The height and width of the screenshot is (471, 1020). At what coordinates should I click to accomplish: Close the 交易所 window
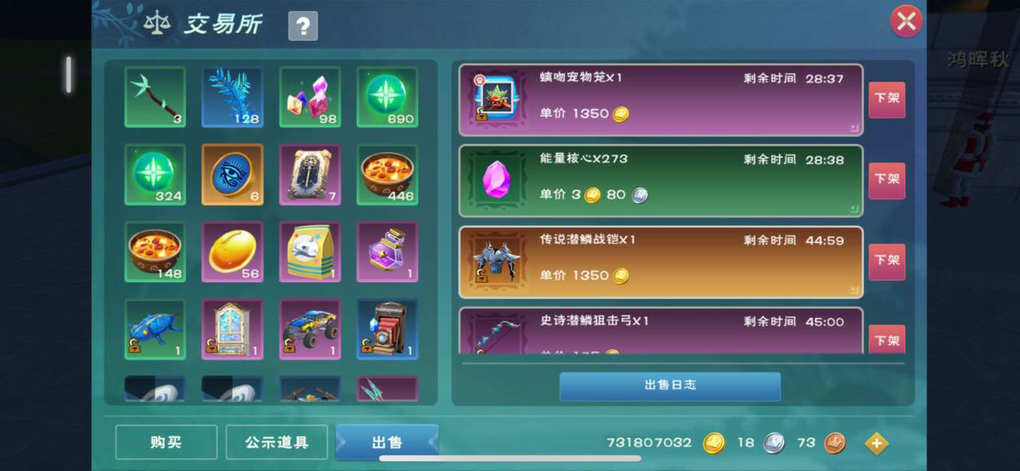[x=906, y=21]
